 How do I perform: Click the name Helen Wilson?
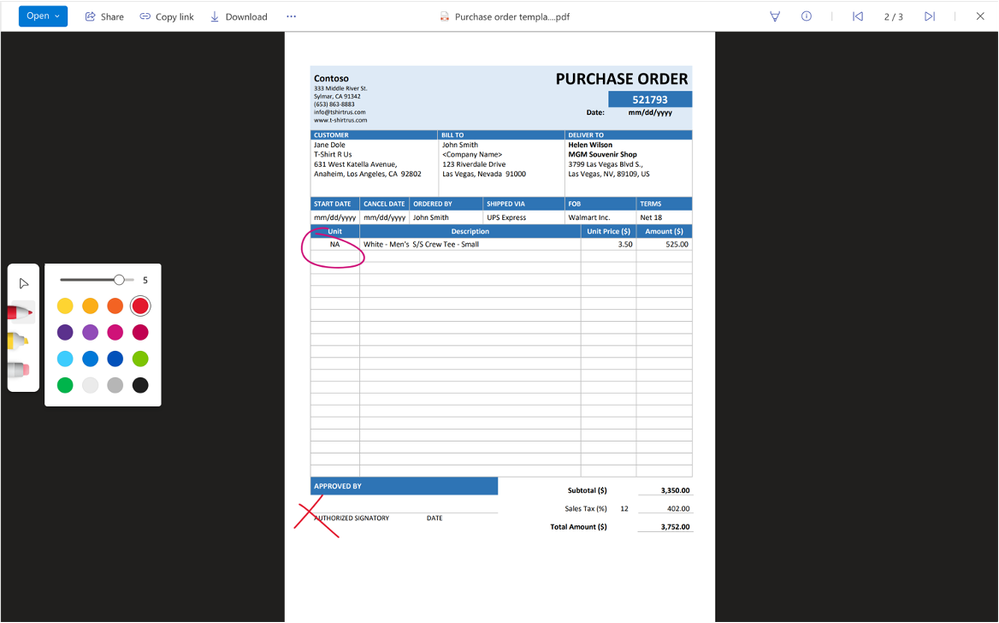[590, 145]
